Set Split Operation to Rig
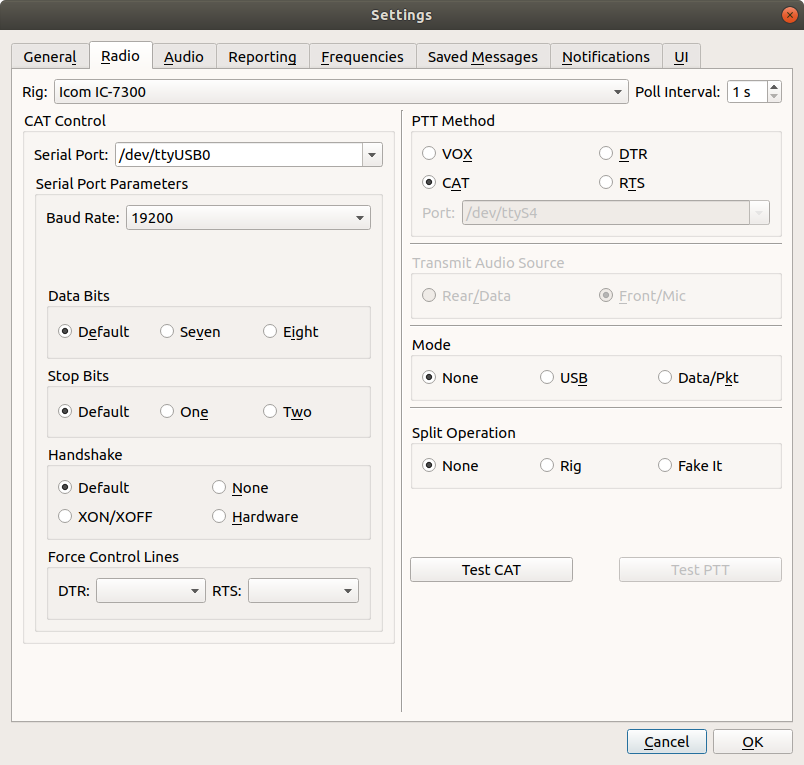This screenshot has width=804, height=765. coord(560,466)
